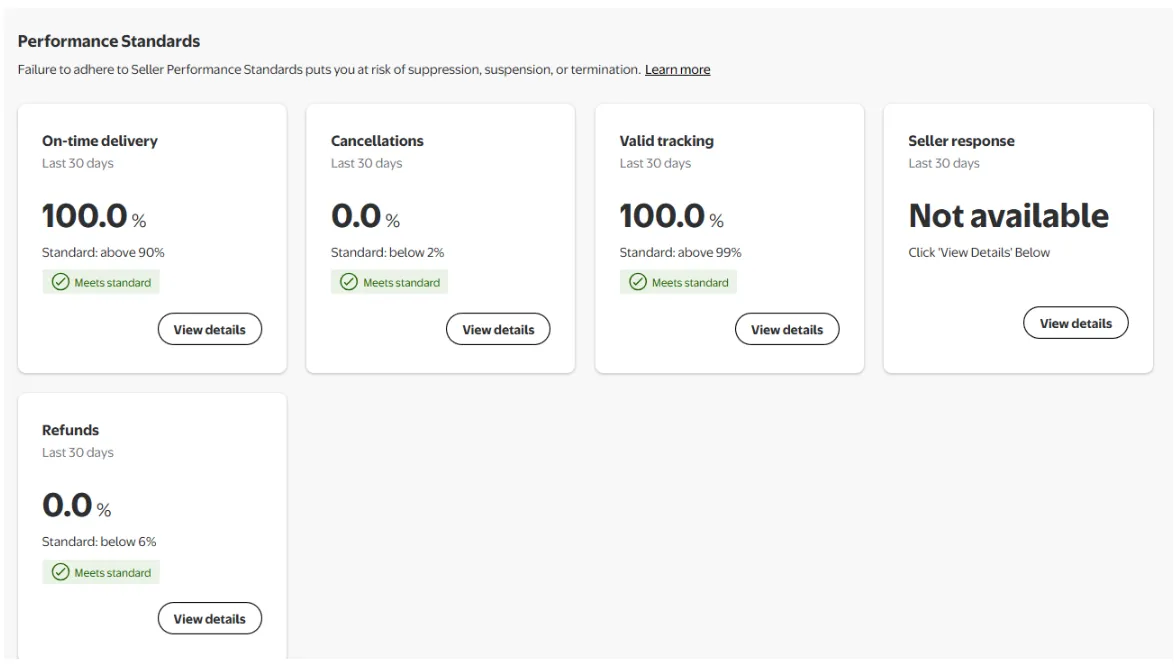
Task: Open View details for Cancellations
Action: 498,329
